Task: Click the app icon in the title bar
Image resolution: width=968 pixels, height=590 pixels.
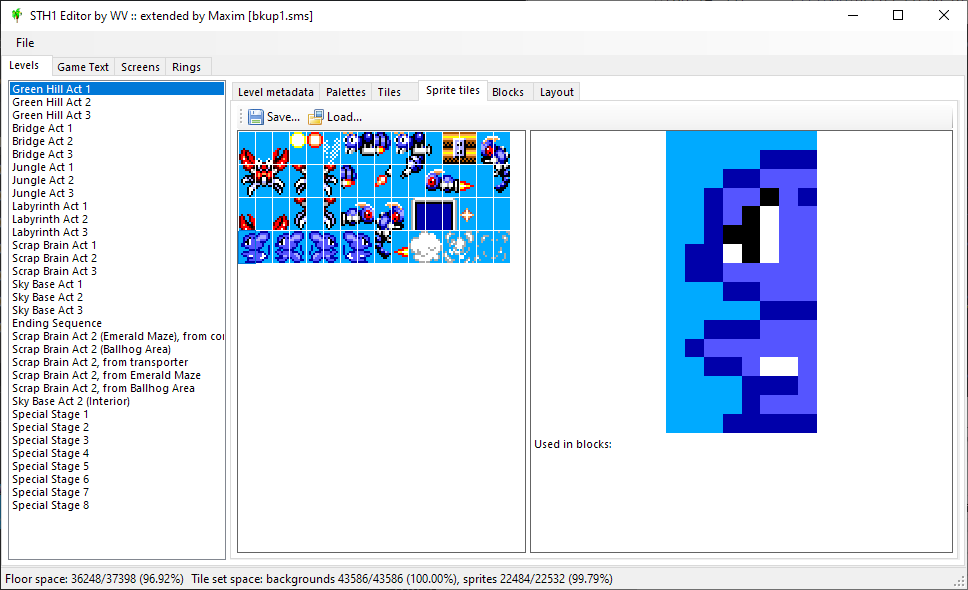Action: click(17, 15)
